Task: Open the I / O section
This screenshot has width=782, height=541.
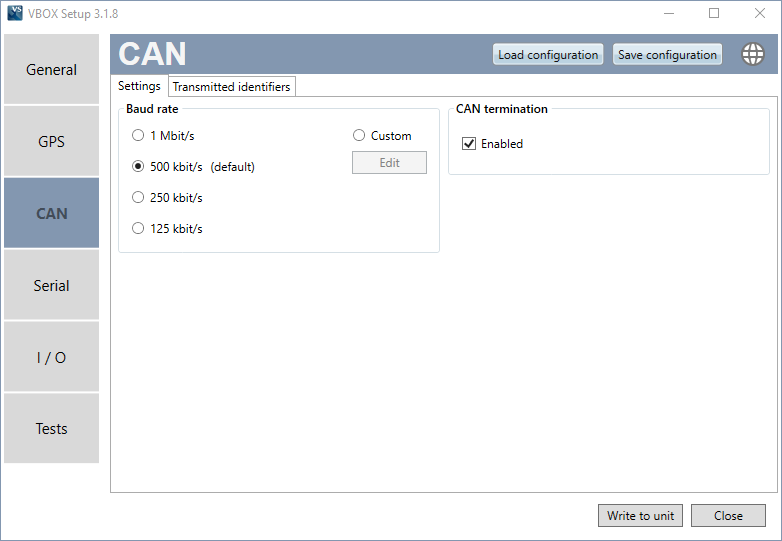Action: tap(51, 357)
